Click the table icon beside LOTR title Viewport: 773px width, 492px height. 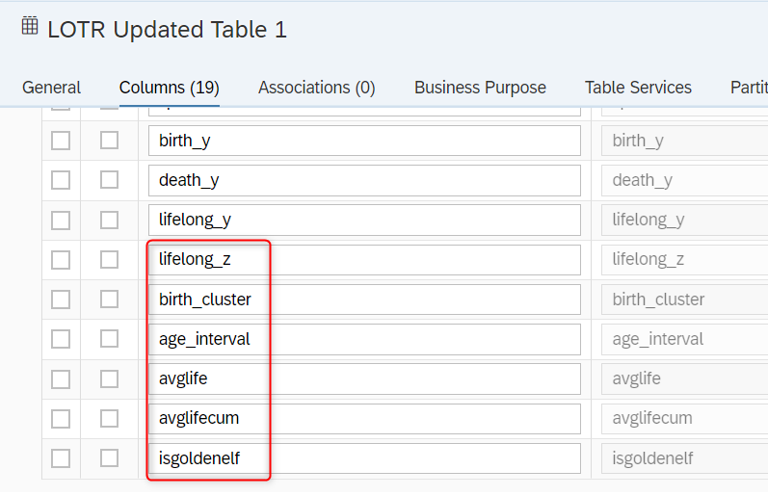point(30,27)
